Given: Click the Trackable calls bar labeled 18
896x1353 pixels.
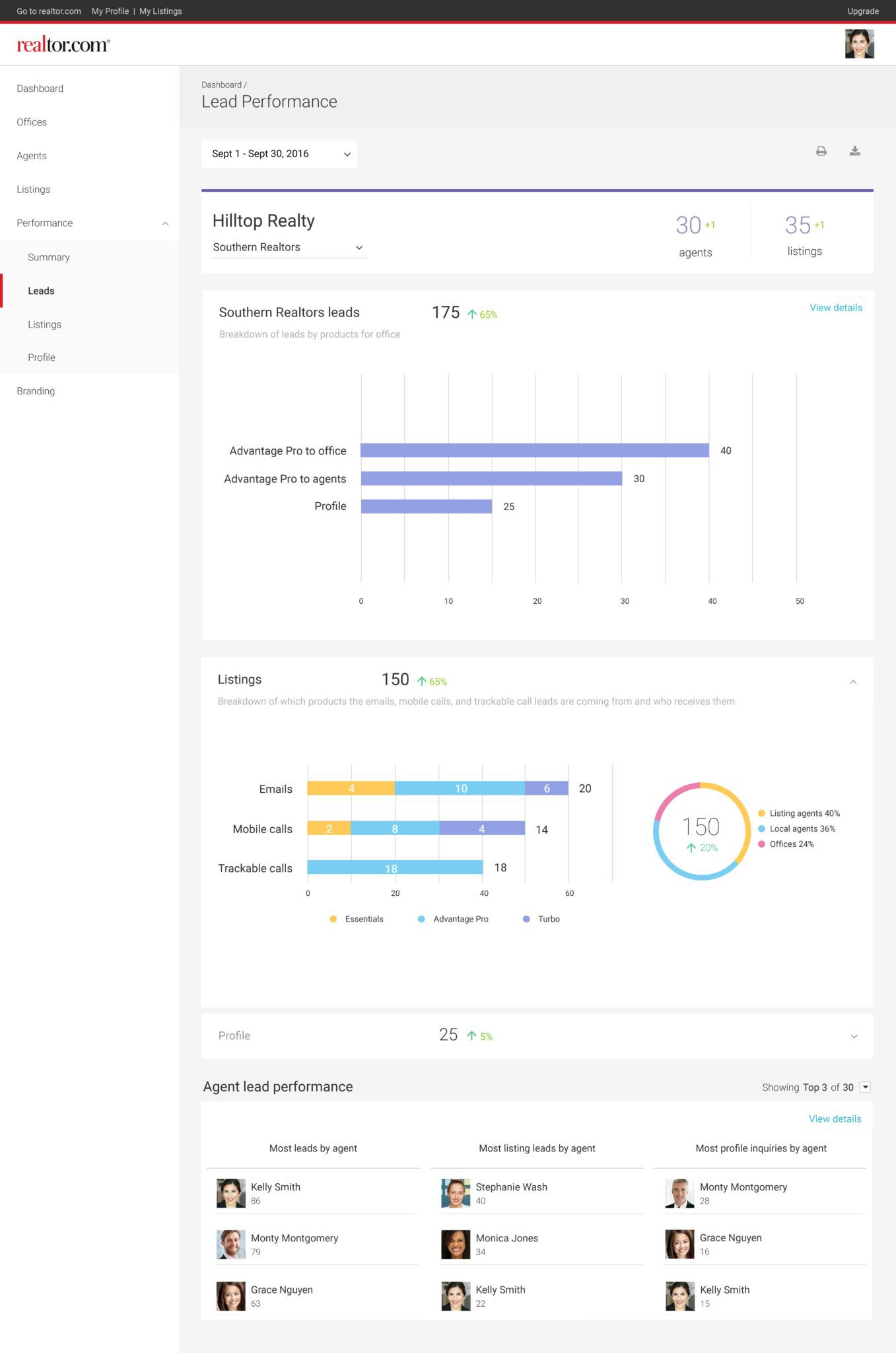Looking at the screenshot, I should pyautogui.click(x=395, y=867).
